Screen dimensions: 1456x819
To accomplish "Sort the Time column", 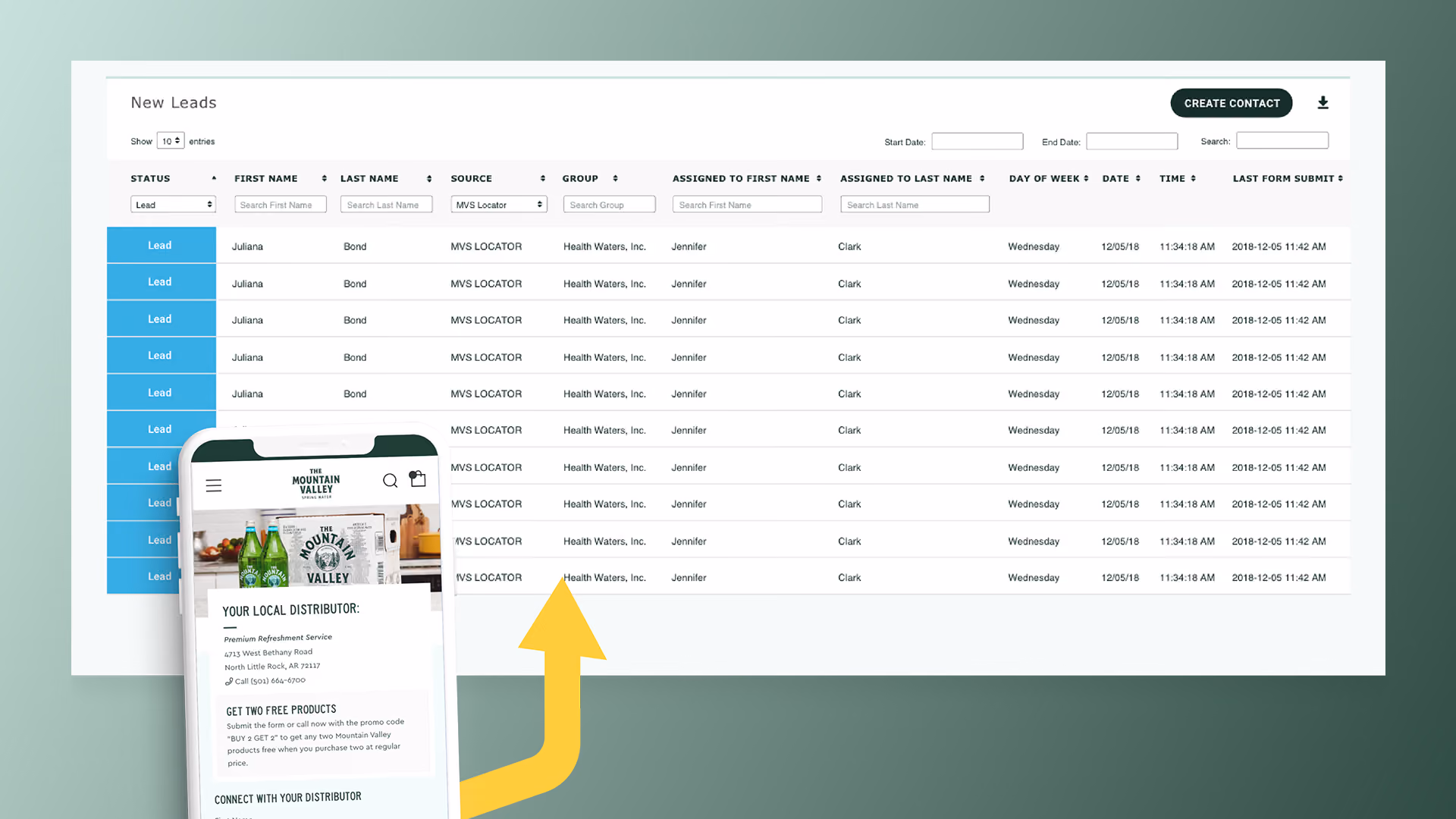I will 1193,178.
